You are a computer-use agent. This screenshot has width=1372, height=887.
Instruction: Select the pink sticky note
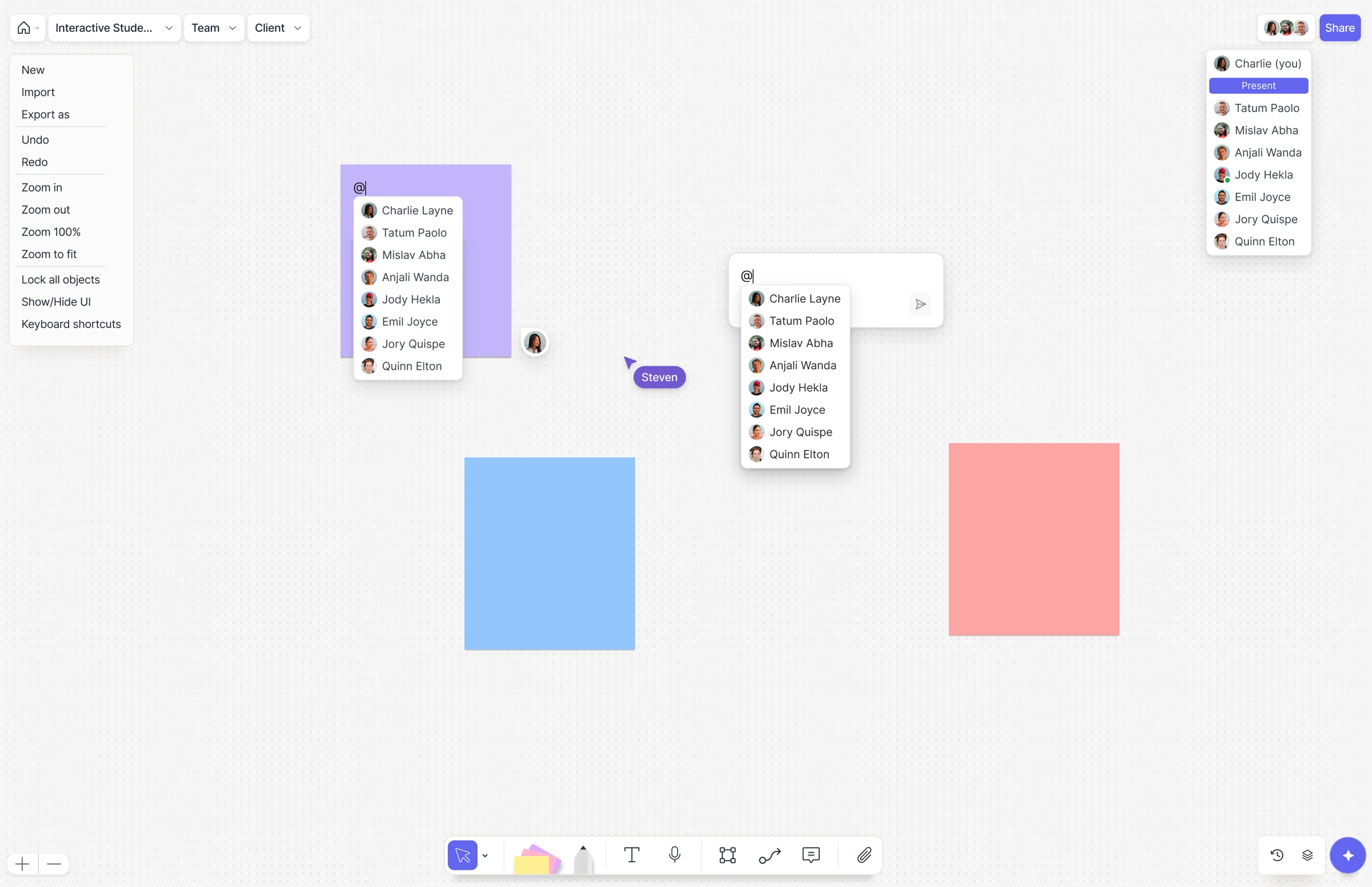[x=1034, y=539]
